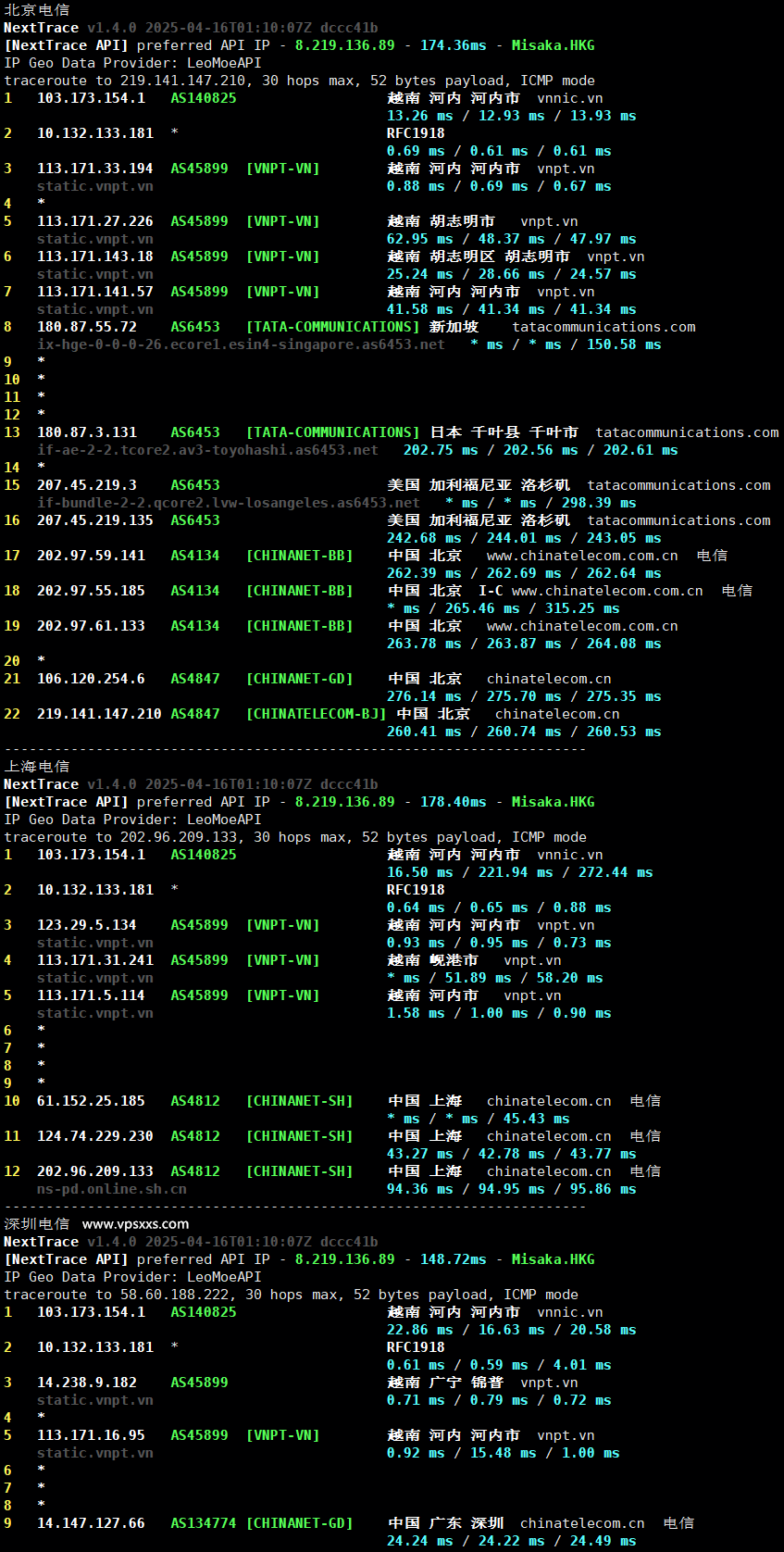Click IP 61.152.25.185 at hop 10
784x1552 pixels.
tap(91, 1101)
